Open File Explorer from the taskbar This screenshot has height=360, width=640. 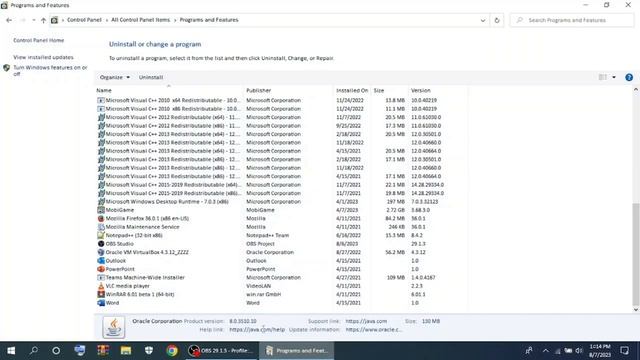click(x=126, y=350)
